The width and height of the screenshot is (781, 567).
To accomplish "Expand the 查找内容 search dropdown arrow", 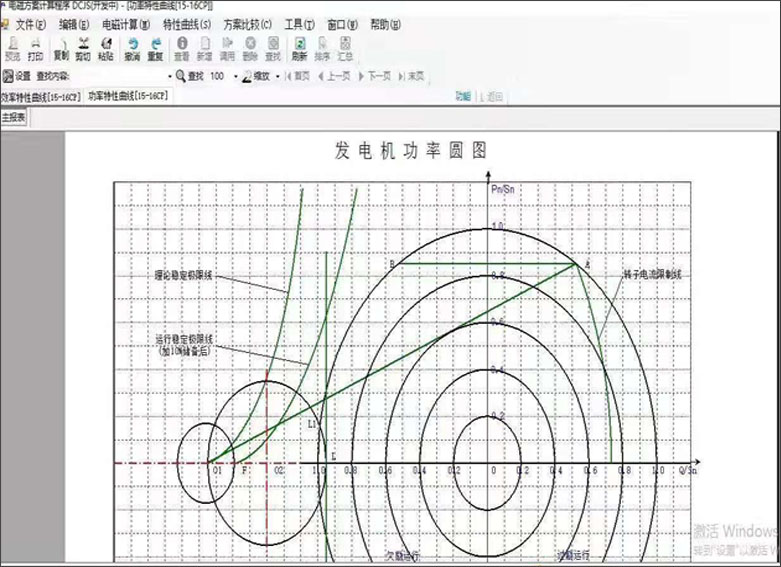I will coord(169,75).
